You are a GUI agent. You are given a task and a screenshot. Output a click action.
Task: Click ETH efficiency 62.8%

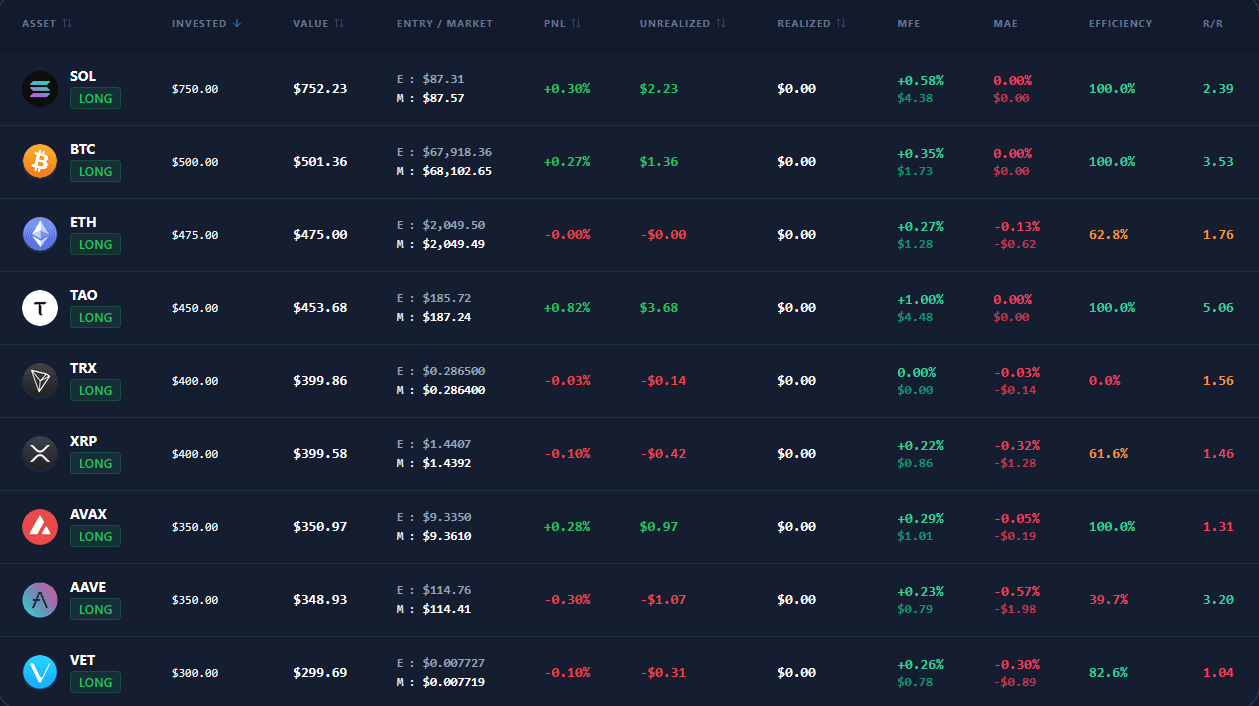pyautogui.click(x=1108, y=235)
